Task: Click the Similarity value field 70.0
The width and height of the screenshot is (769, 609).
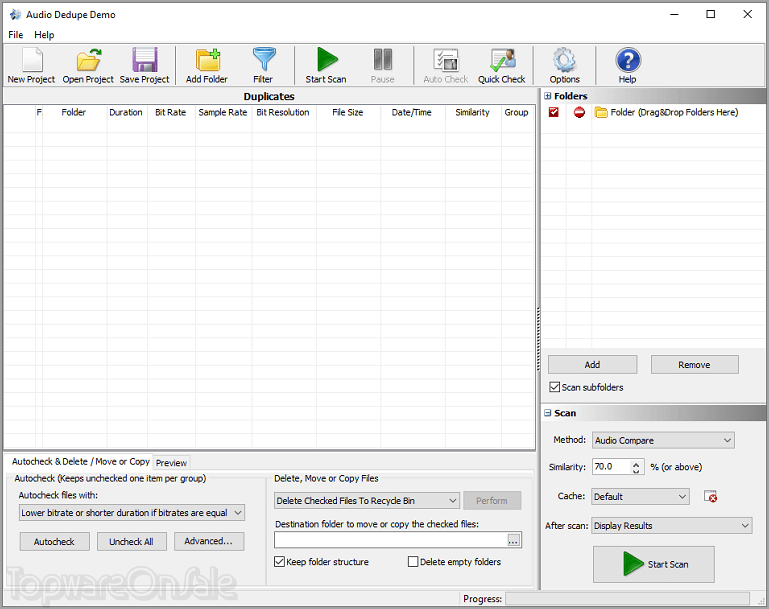Action: (x=611, y=467)
